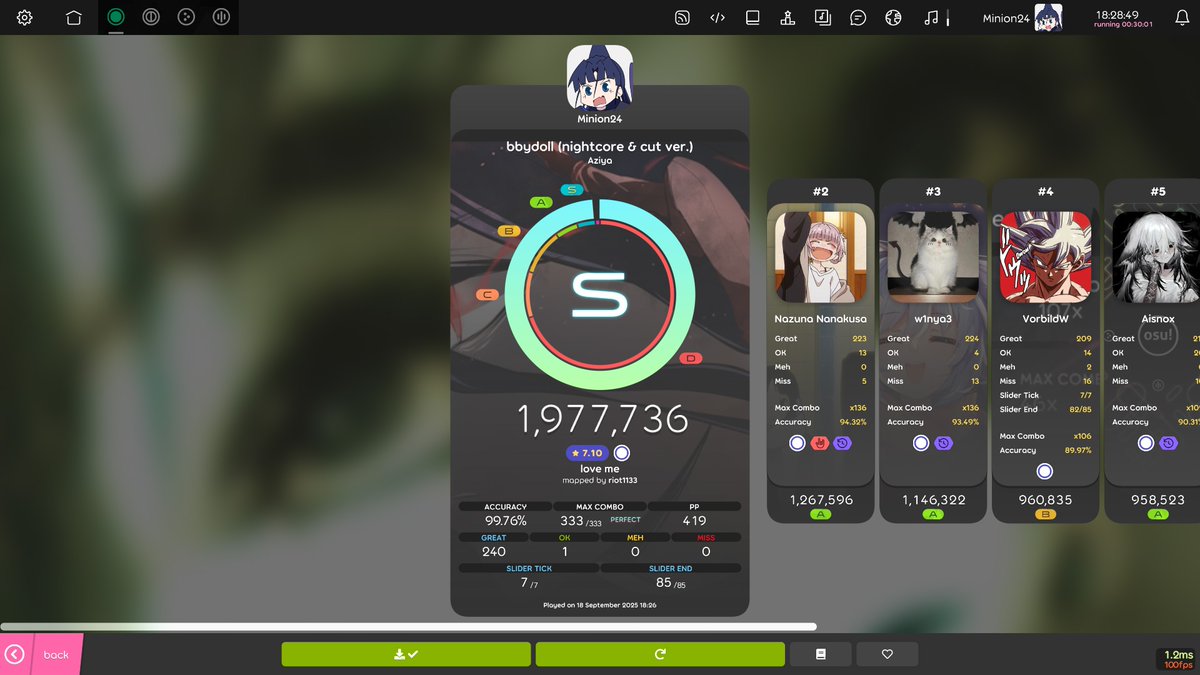Image resolution: width=1200 pixels, height=675 pixels.
Task: Select the osu!catch ruleset tab
Action: coord(186,17)
